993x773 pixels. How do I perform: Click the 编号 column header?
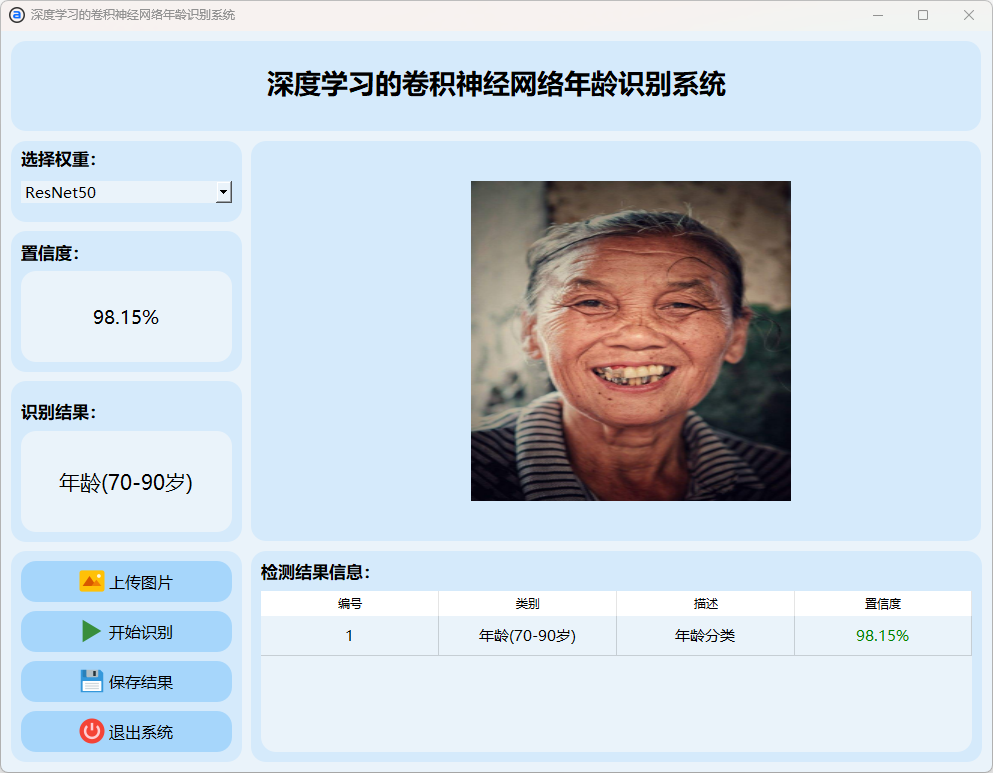coord(349,604)
